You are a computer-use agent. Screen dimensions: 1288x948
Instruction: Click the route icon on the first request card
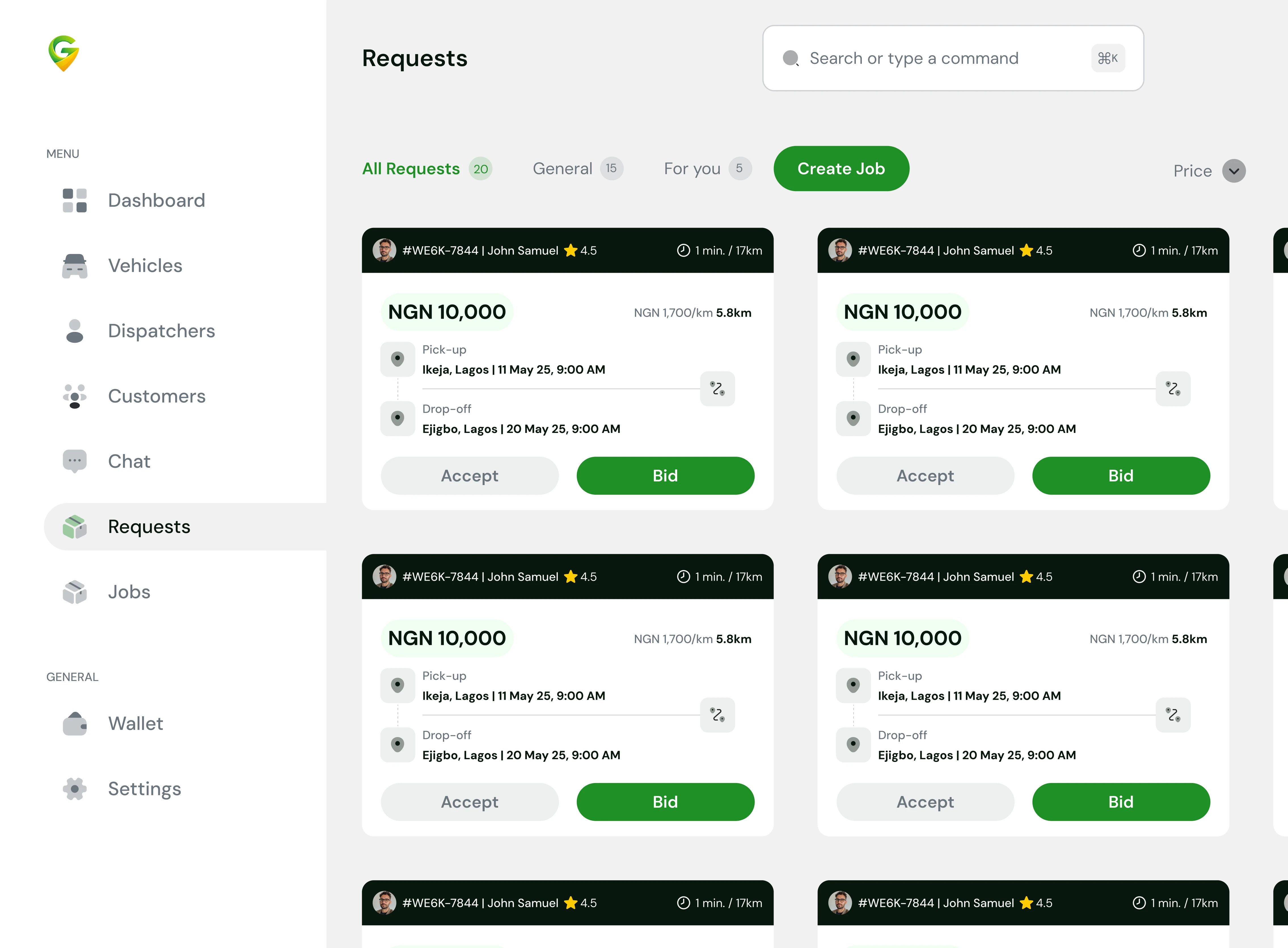point(717,389)
